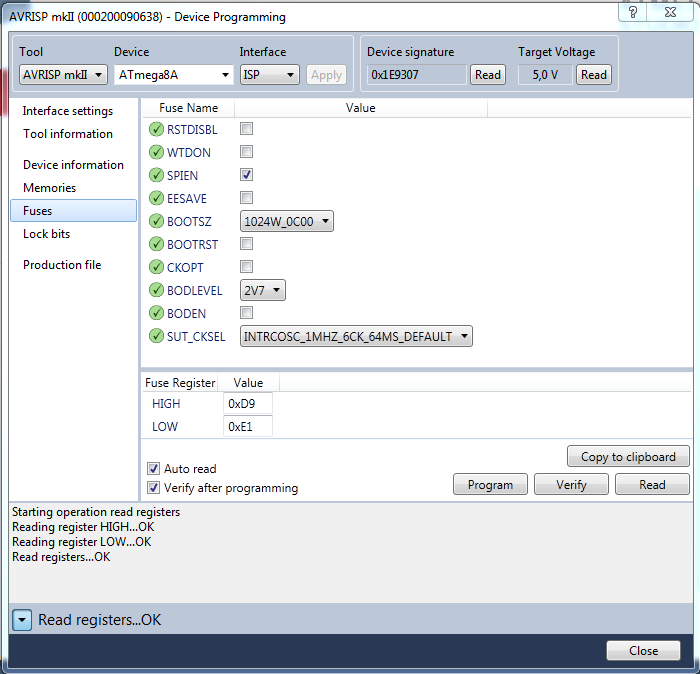Open the BODLEVEL dropdown showing 2V7

coord(262,291)
